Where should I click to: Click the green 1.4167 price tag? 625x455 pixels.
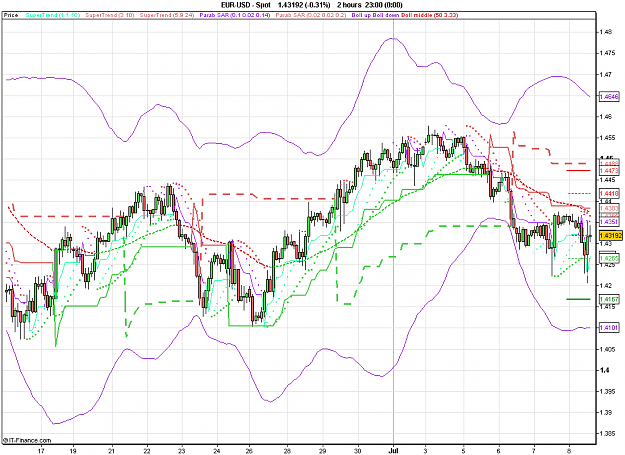point(609,299)
